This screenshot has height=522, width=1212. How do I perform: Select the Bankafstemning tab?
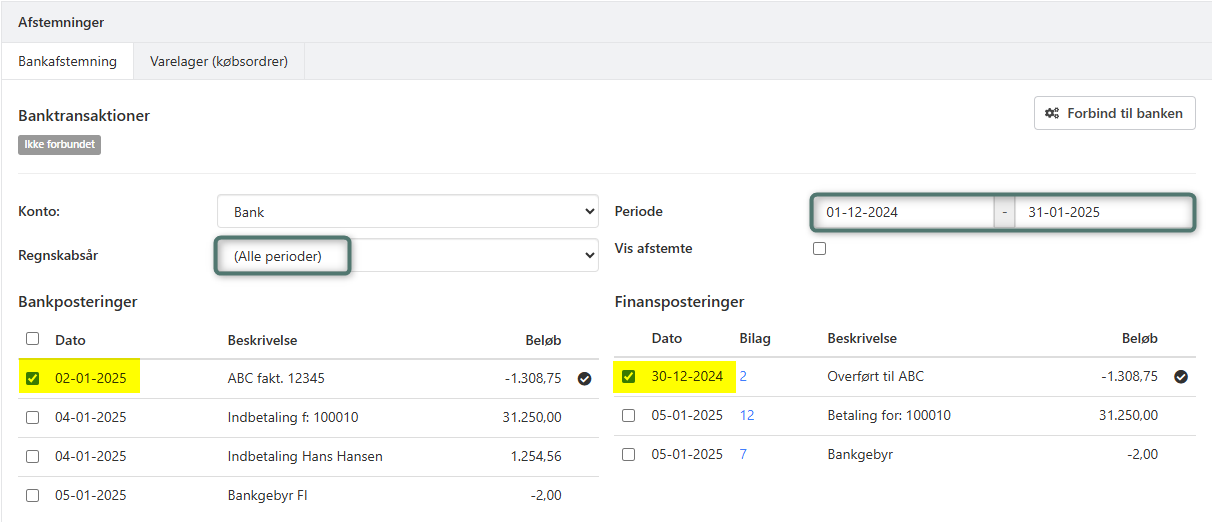tap(68, 61)
